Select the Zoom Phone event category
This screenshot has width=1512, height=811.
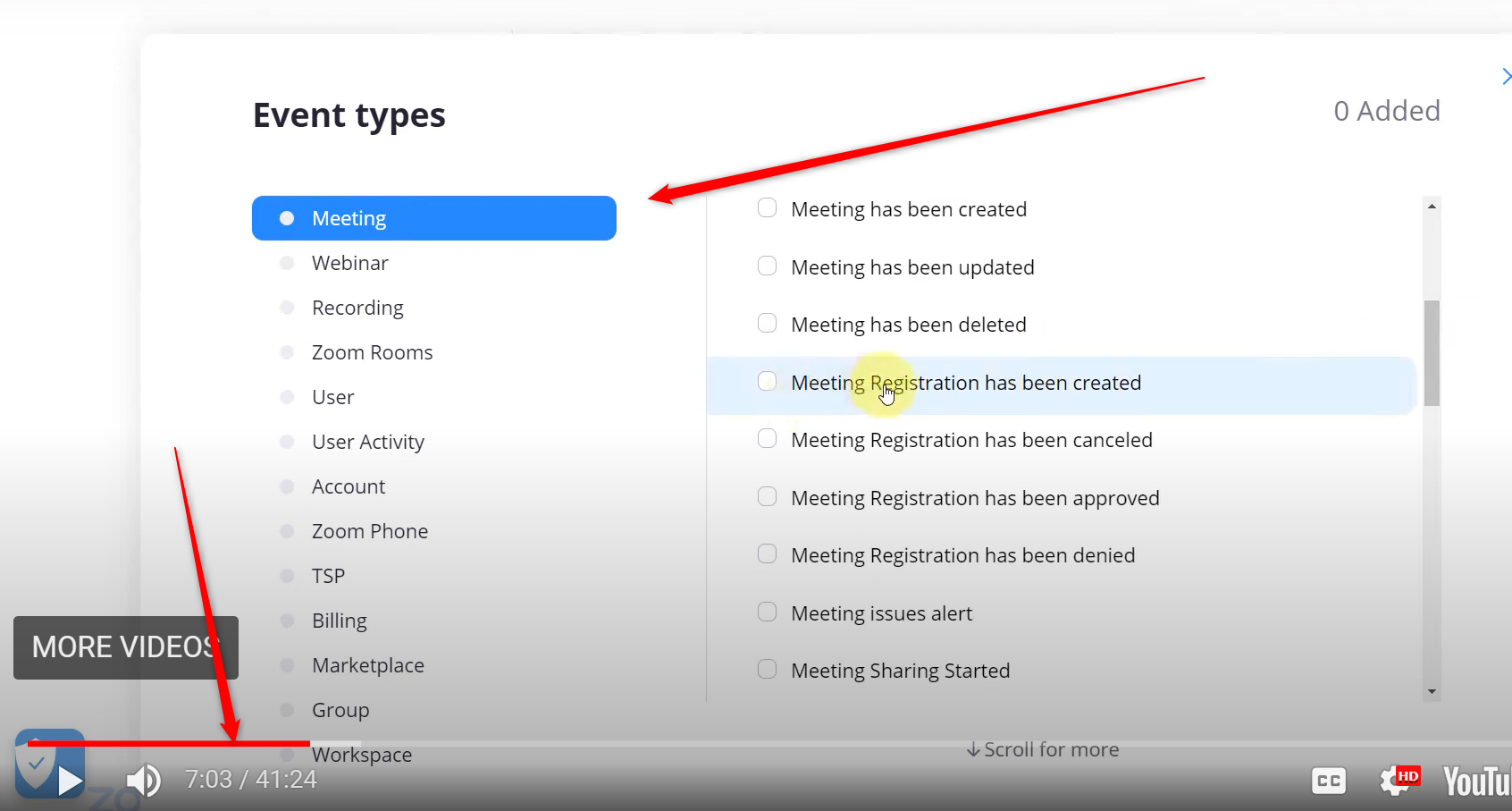click(369, 531)
